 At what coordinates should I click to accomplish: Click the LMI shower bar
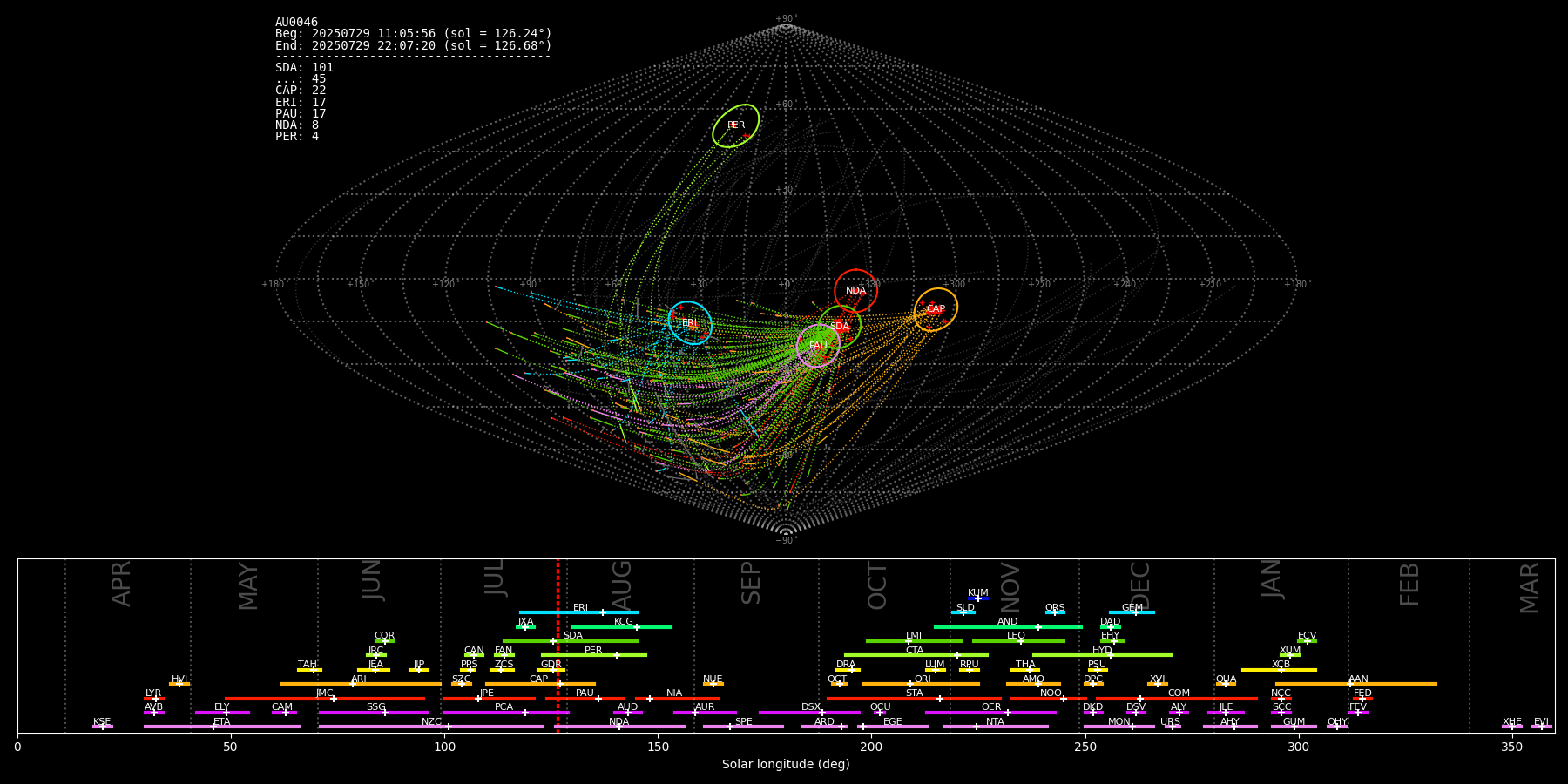(x=914, y=641)
